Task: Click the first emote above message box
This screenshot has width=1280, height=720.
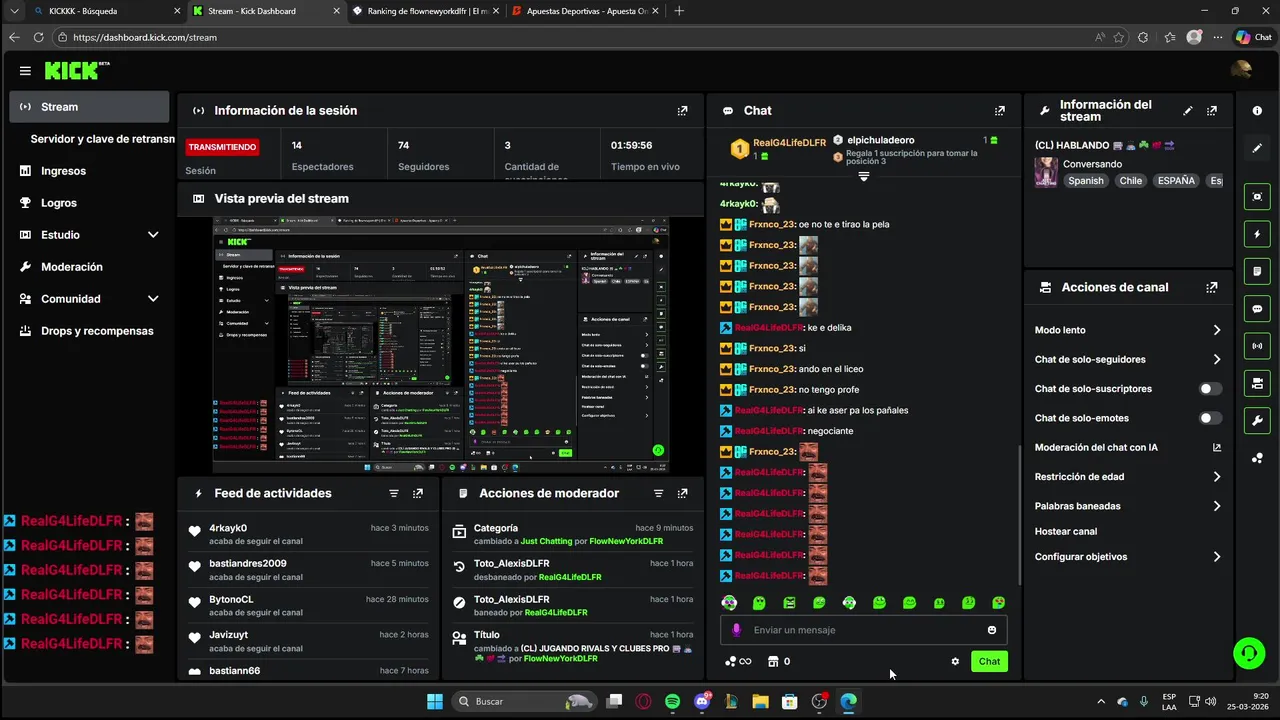Action: pos(729,603)
